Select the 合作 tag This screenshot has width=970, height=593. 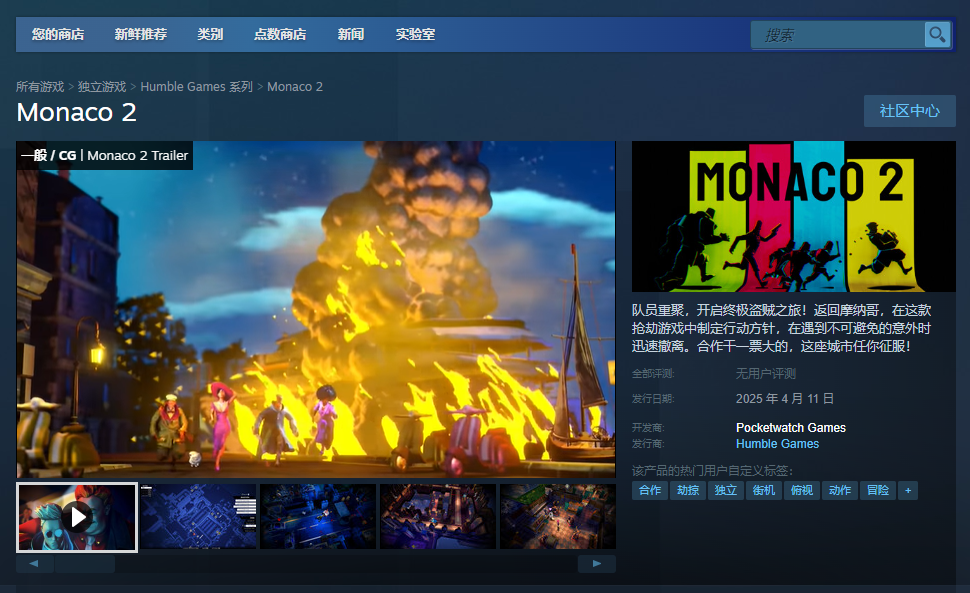click(650, 490)
